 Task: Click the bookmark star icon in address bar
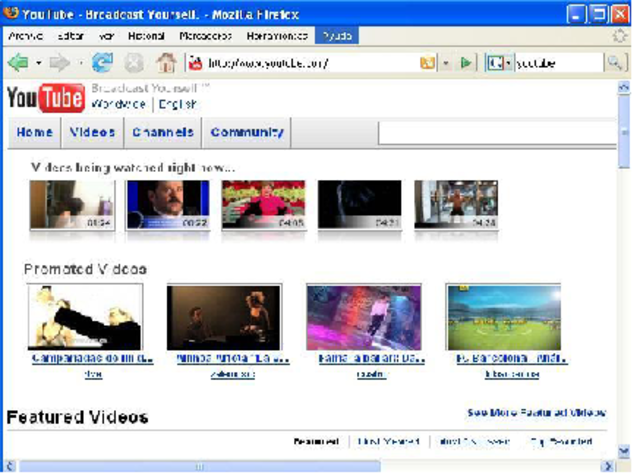pyautogui.click(x=427, y=63)
